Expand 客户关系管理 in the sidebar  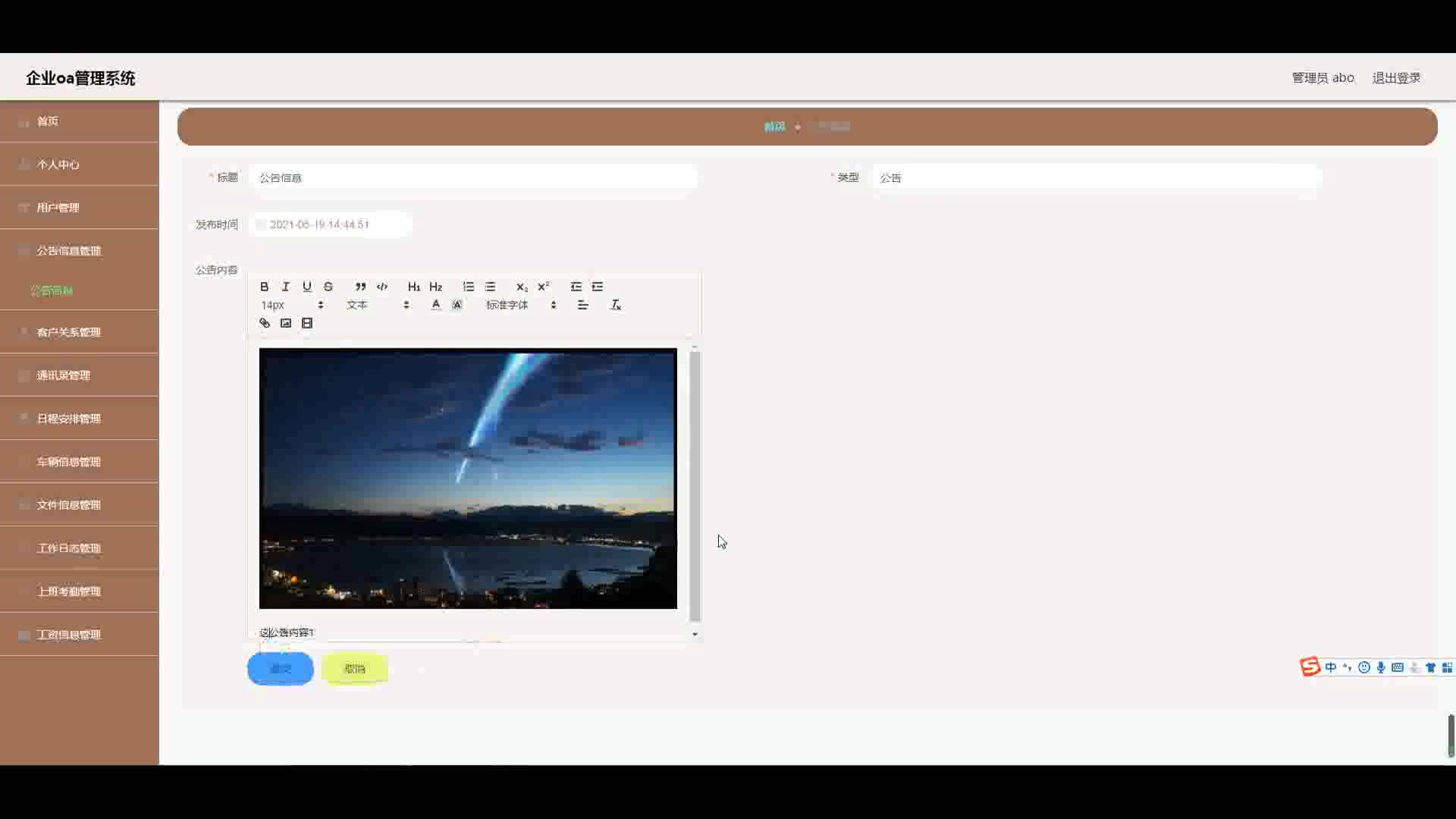click(80, 332)
